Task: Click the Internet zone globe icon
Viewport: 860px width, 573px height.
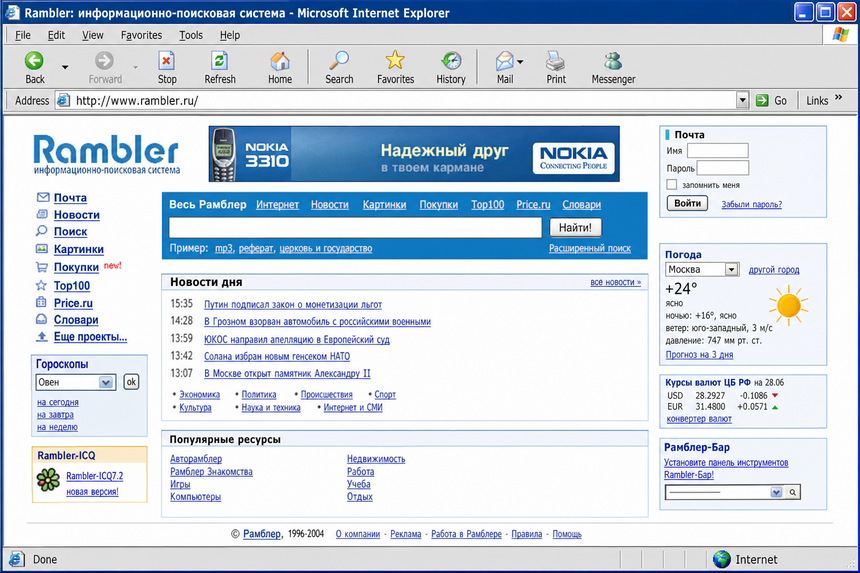Action: [x=722, y=559]
